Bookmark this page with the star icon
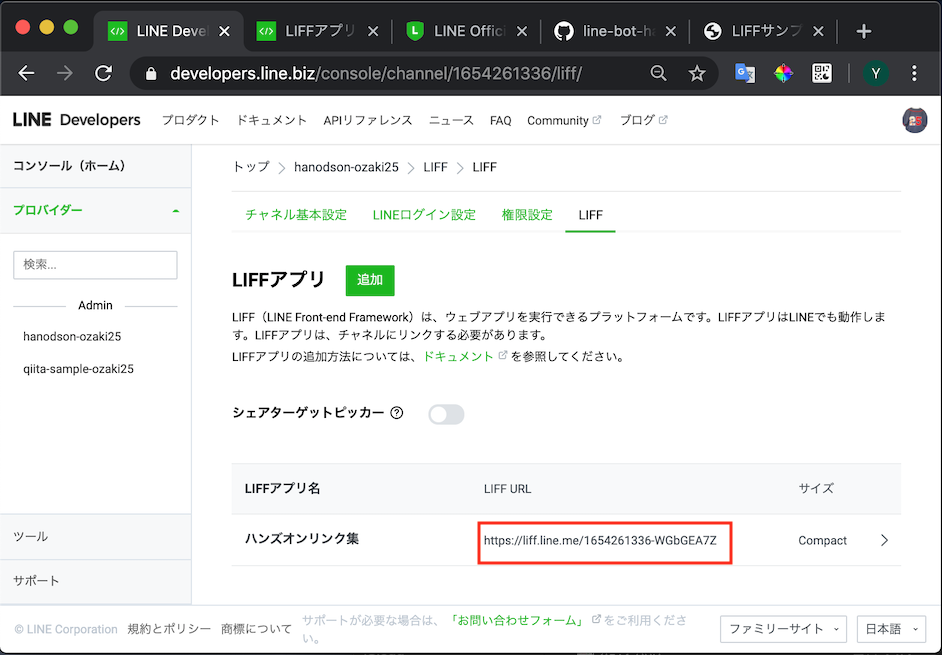Image resolution: width=942 pixels, height=655 pixels. click(x=697, y=73)
